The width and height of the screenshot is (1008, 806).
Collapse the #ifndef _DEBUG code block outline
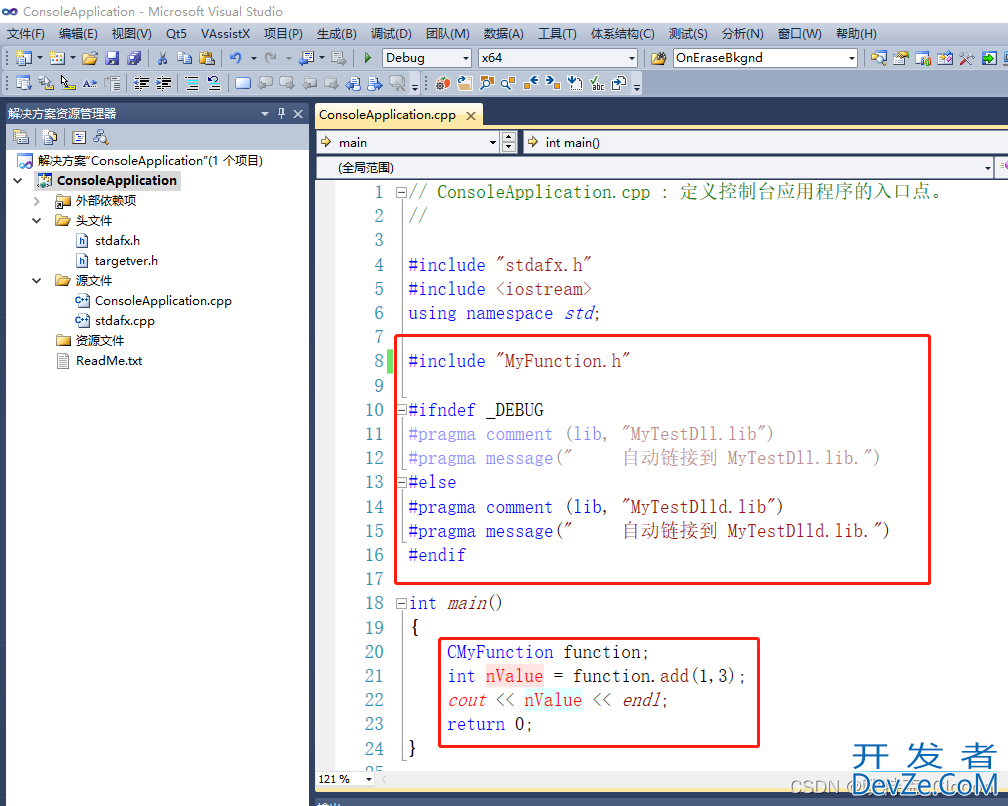[401, 410]
